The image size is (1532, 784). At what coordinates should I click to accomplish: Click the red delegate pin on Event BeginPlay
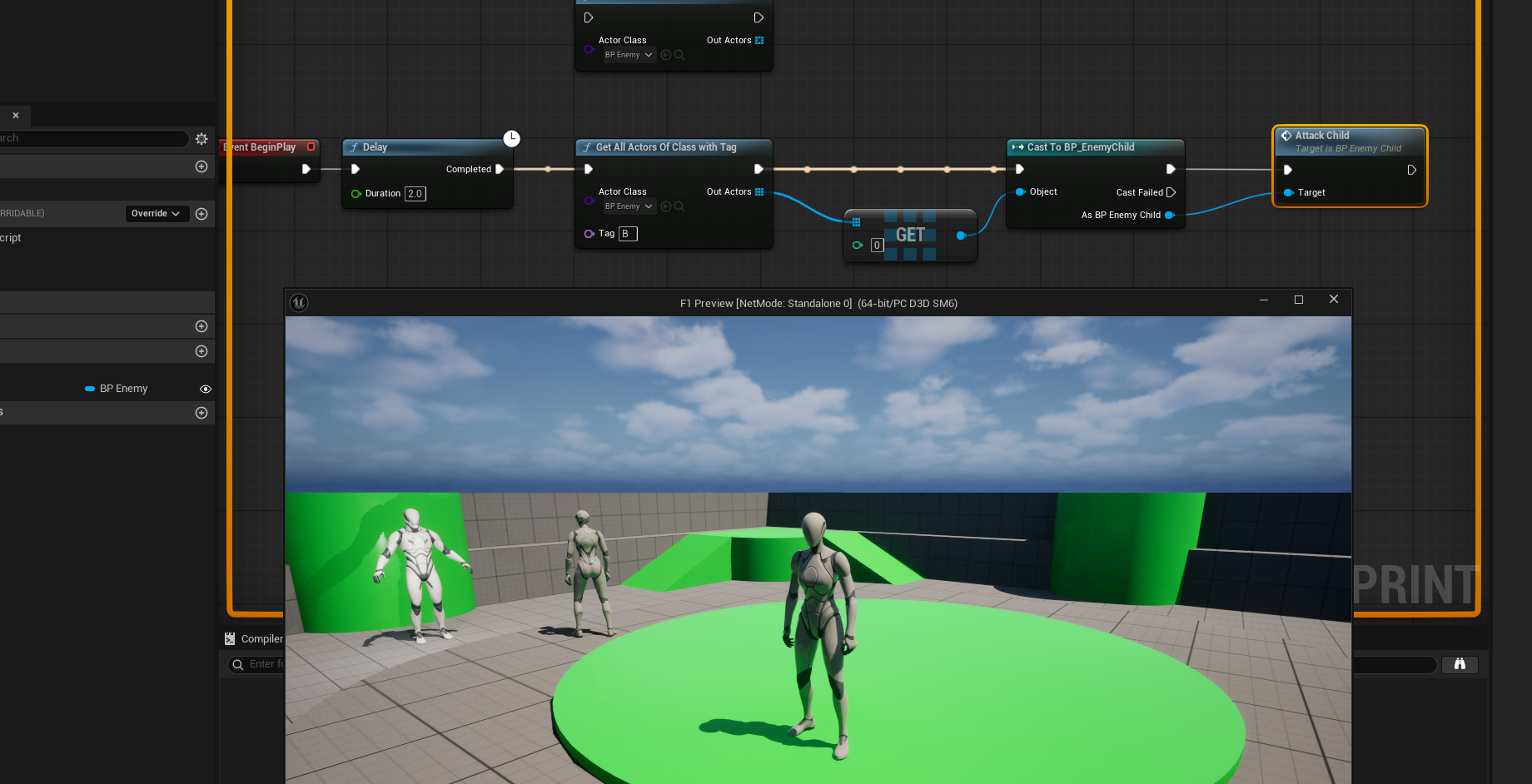[x=311, y=146]
